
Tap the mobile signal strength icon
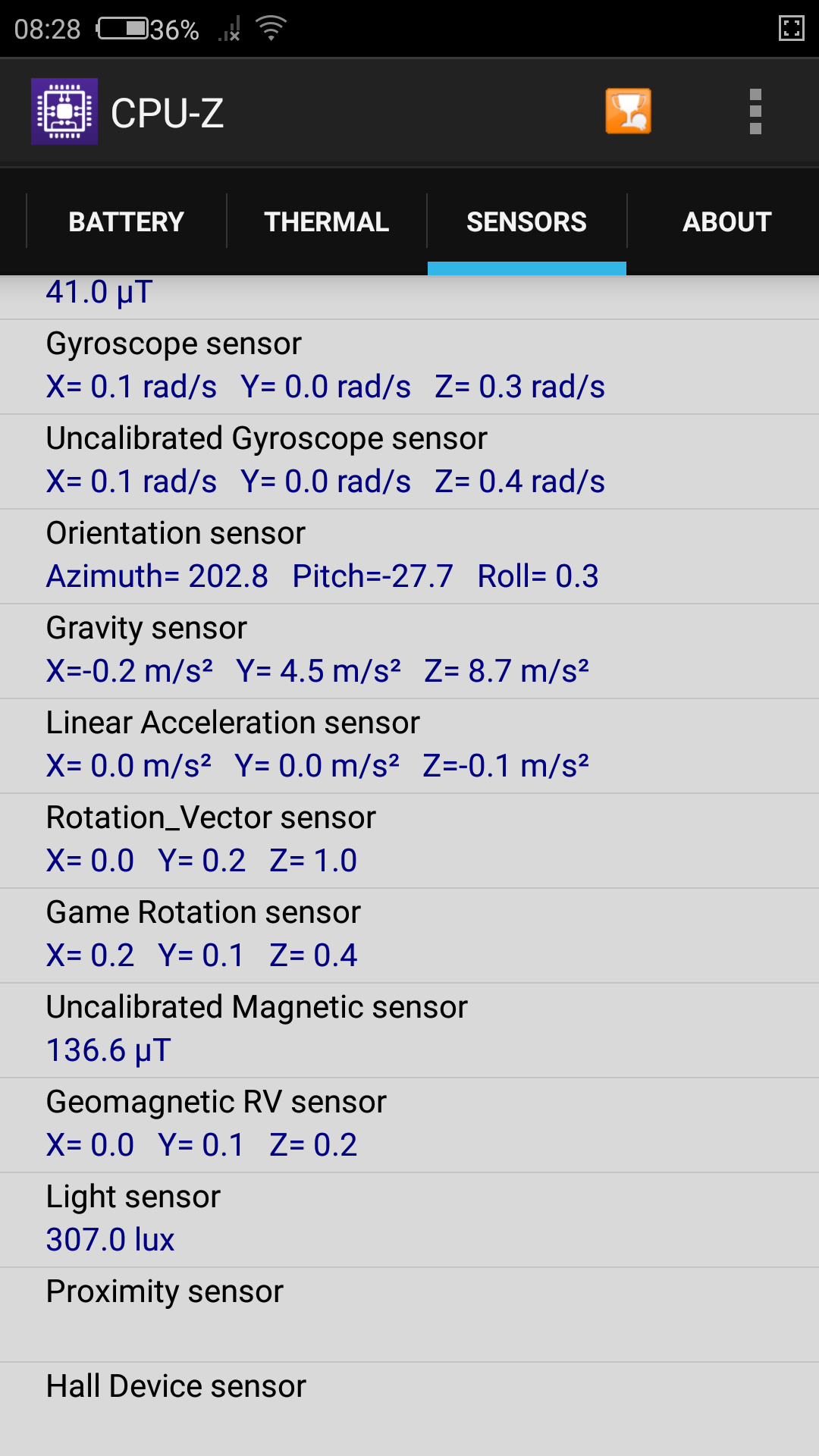229,30
